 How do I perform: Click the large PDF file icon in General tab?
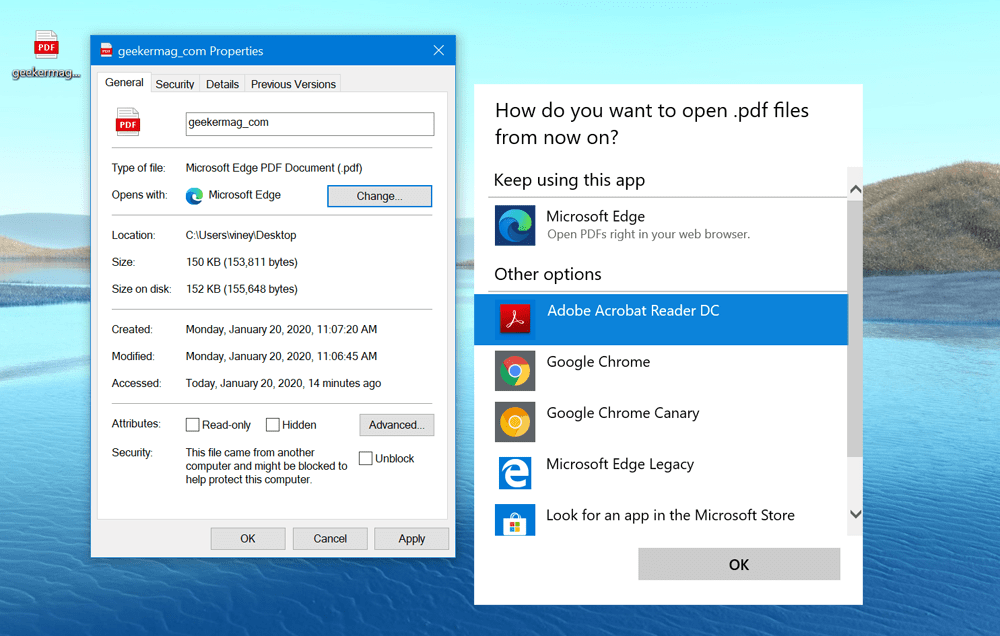pos(128,122)
